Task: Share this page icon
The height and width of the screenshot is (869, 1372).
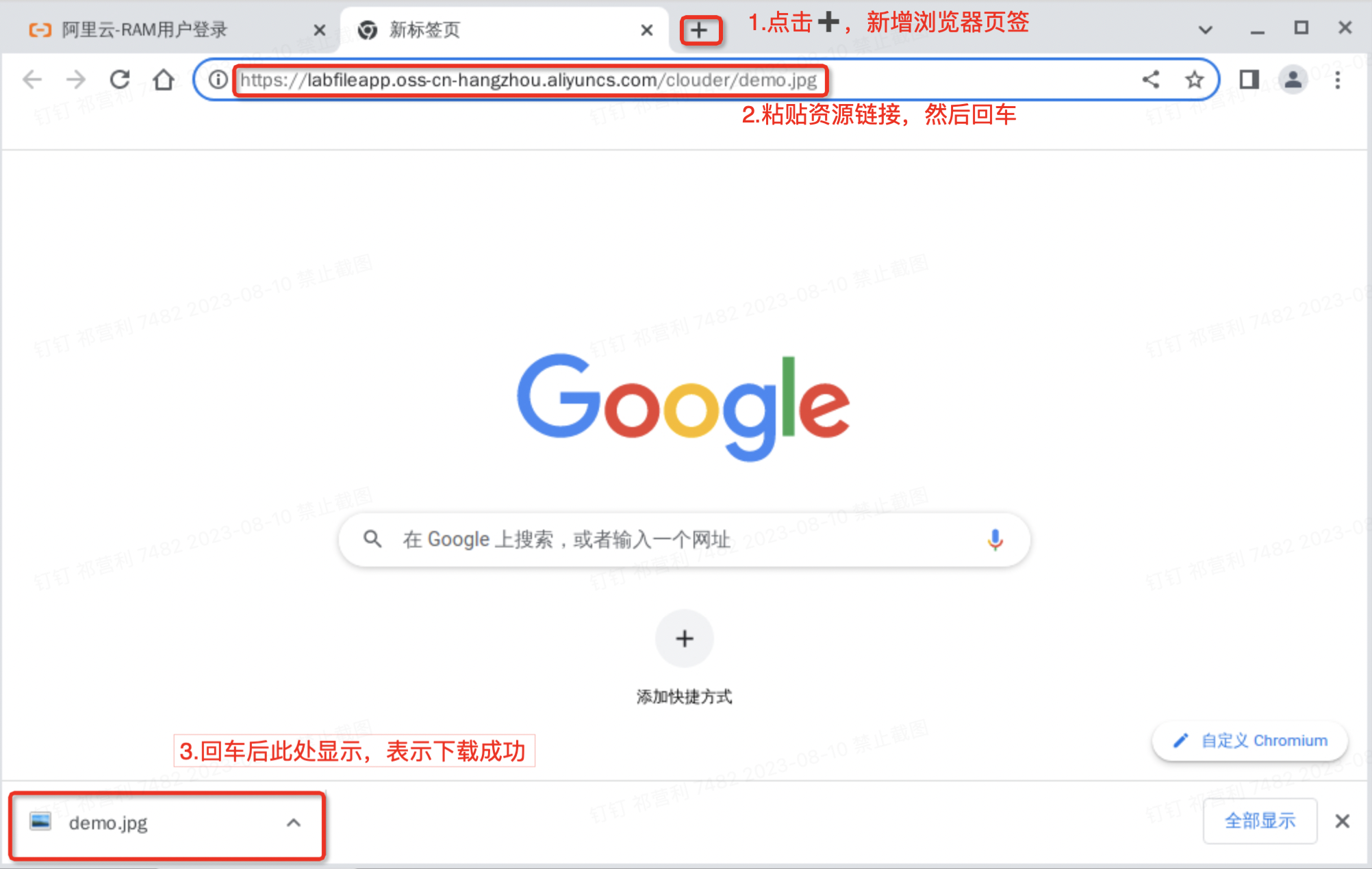Action: (1151, 80)
